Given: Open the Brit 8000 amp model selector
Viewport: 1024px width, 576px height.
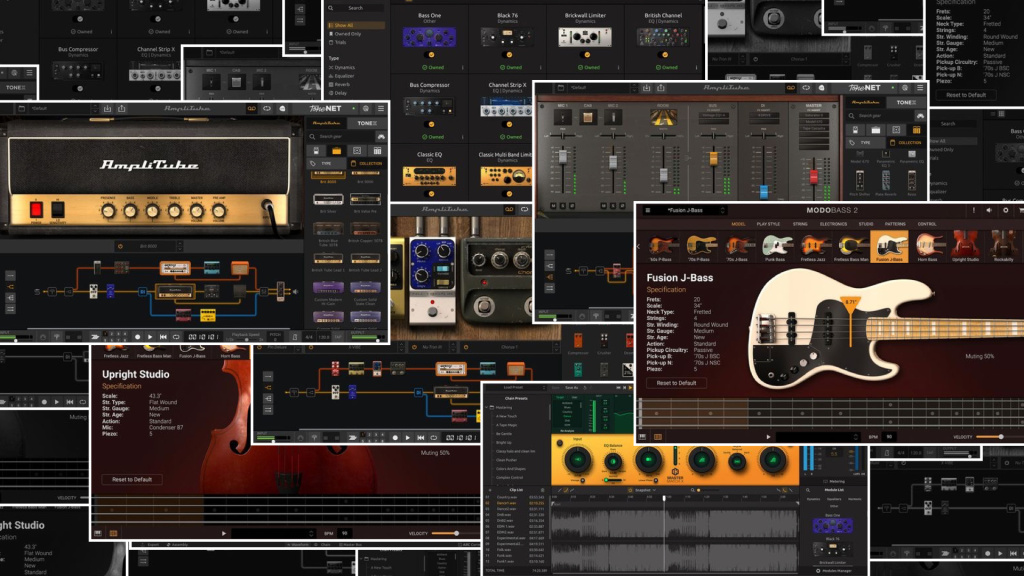Looking at the screenshot, I should click(x=150, y=246).
